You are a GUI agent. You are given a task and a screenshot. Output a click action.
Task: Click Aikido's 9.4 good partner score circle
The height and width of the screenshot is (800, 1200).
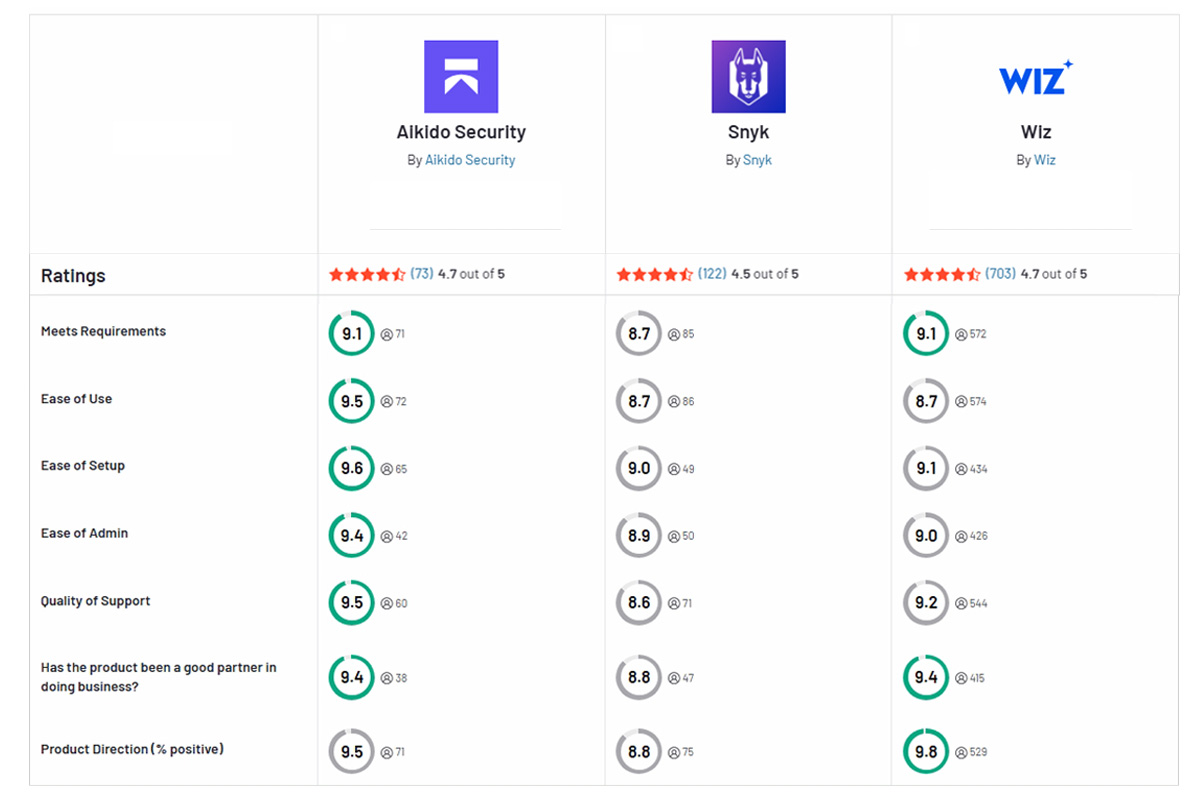coord(352,677)
